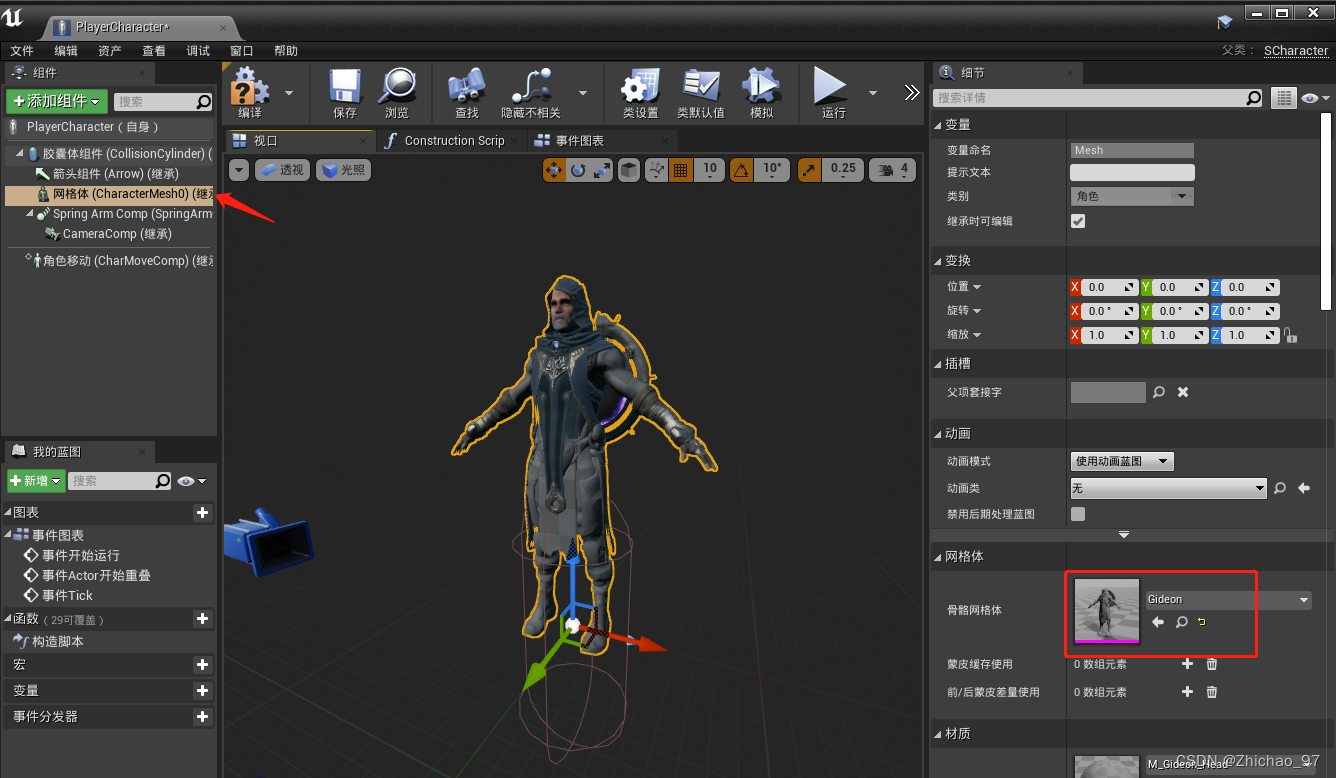Open the 类别 角色 dropdown
Image resolution: width=1336 pixels, height=778 pixels.
point(1132,196)
